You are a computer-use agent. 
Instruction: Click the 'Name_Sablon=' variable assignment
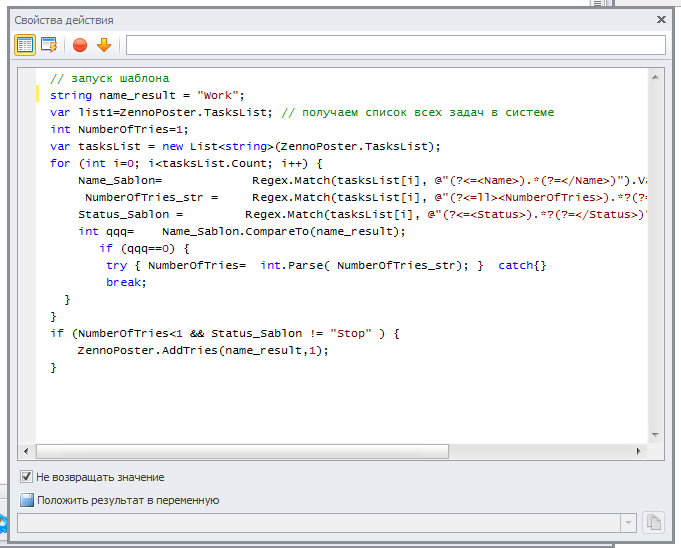(120, 180)
